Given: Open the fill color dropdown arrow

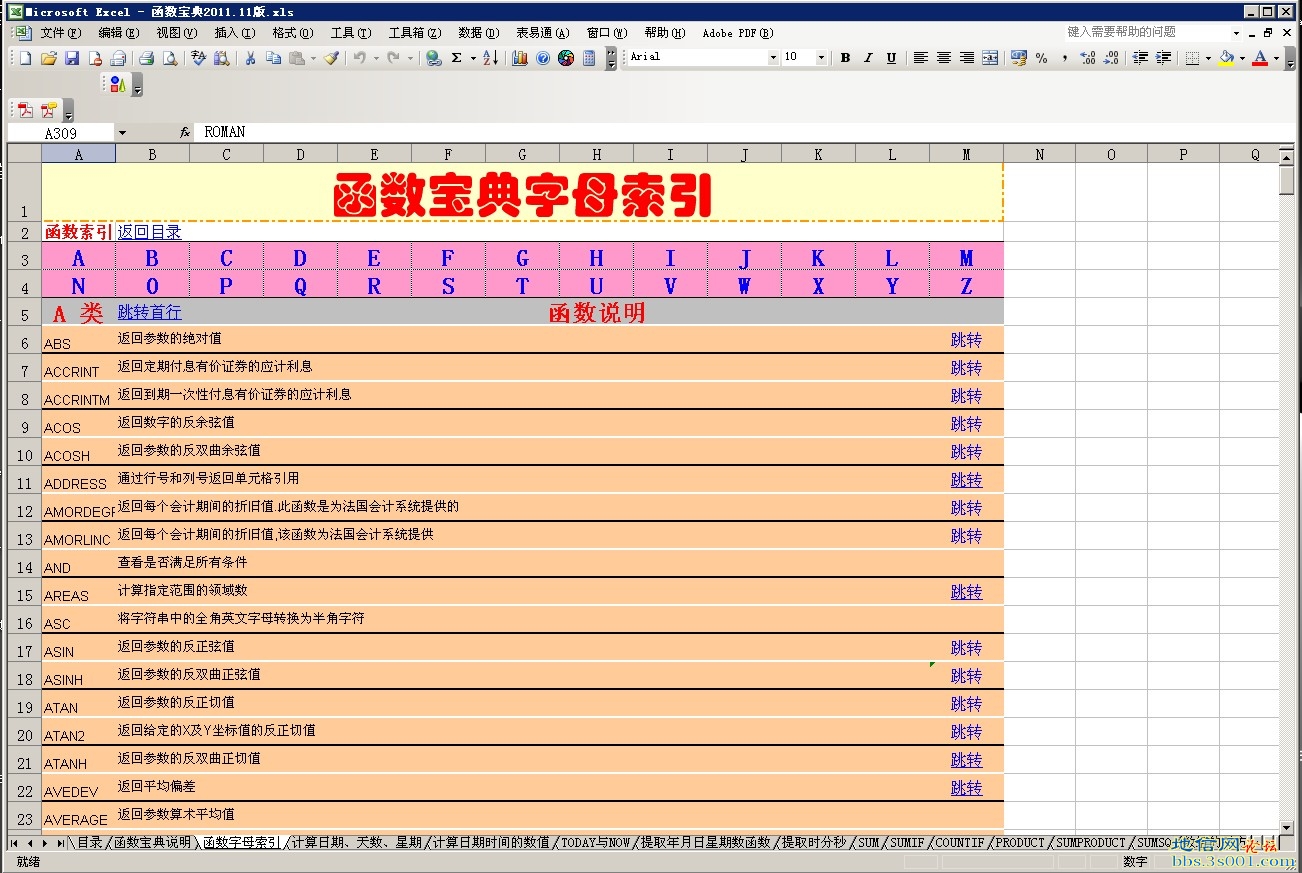Looking at the screenshot, I should [1242, 58].
